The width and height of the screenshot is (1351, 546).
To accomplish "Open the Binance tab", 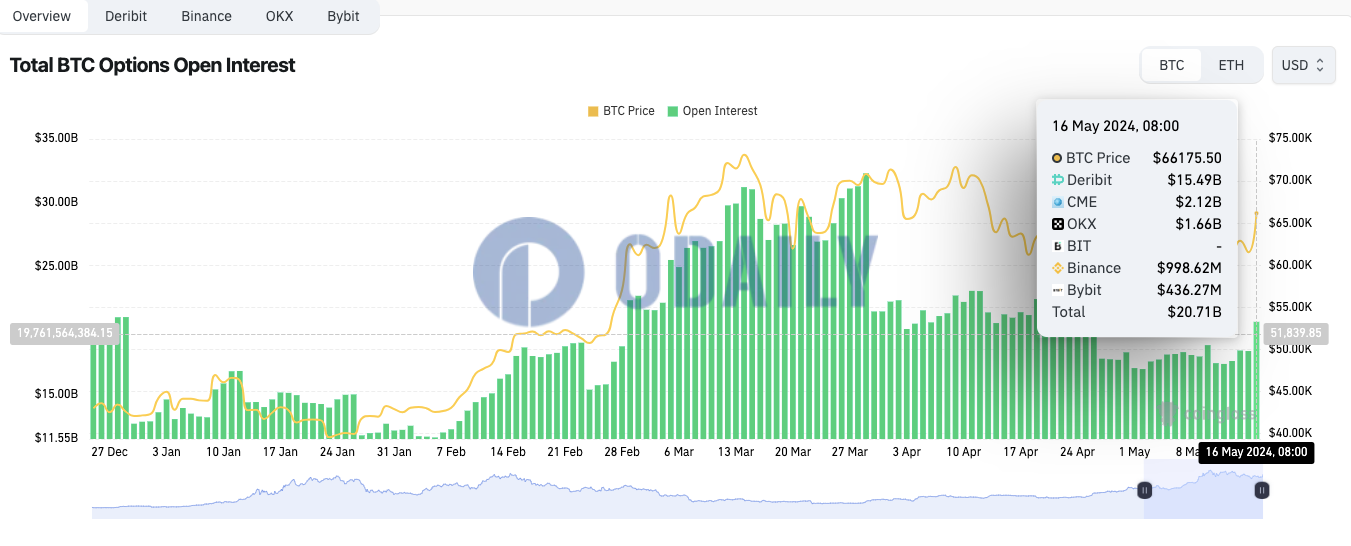I will (x=207, y=16).
